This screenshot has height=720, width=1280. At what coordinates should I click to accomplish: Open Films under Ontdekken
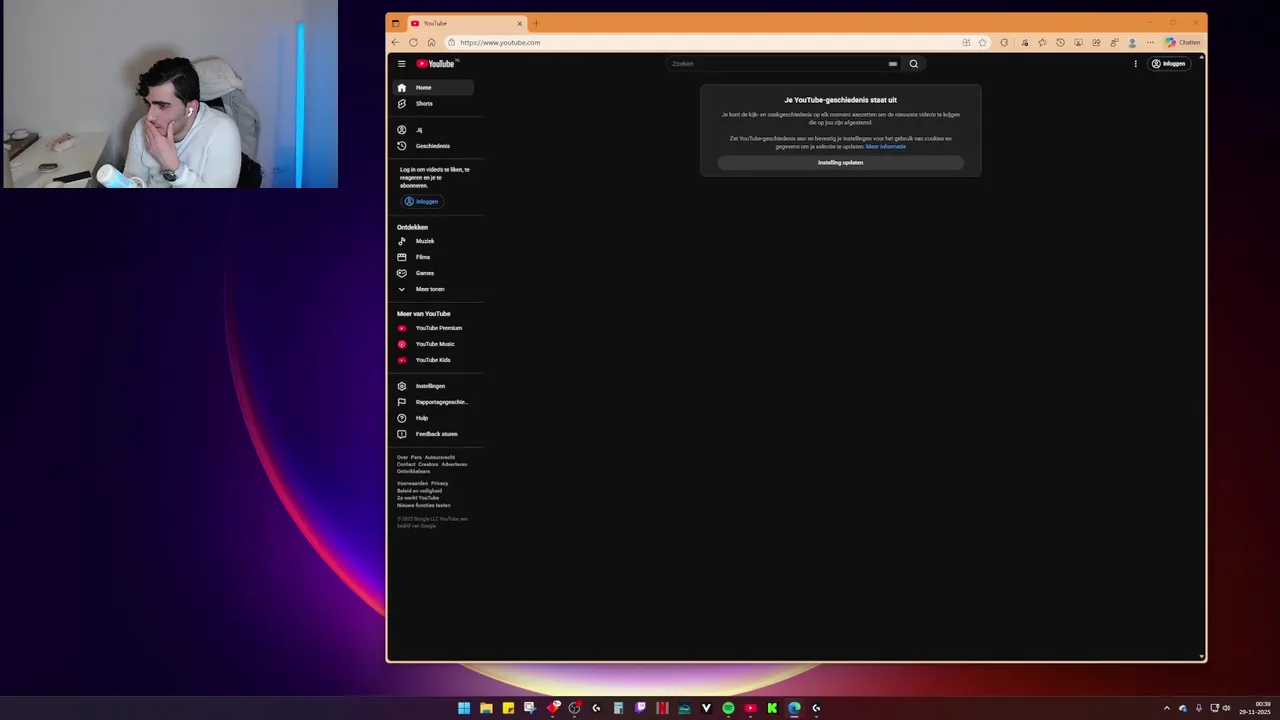(433, 257)
